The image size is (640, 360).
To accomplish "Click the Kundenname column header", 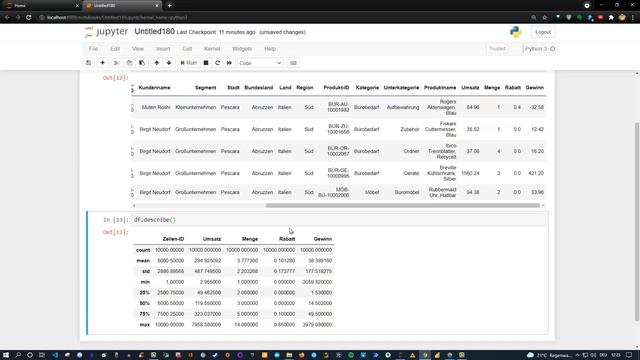I will (154, 88).
